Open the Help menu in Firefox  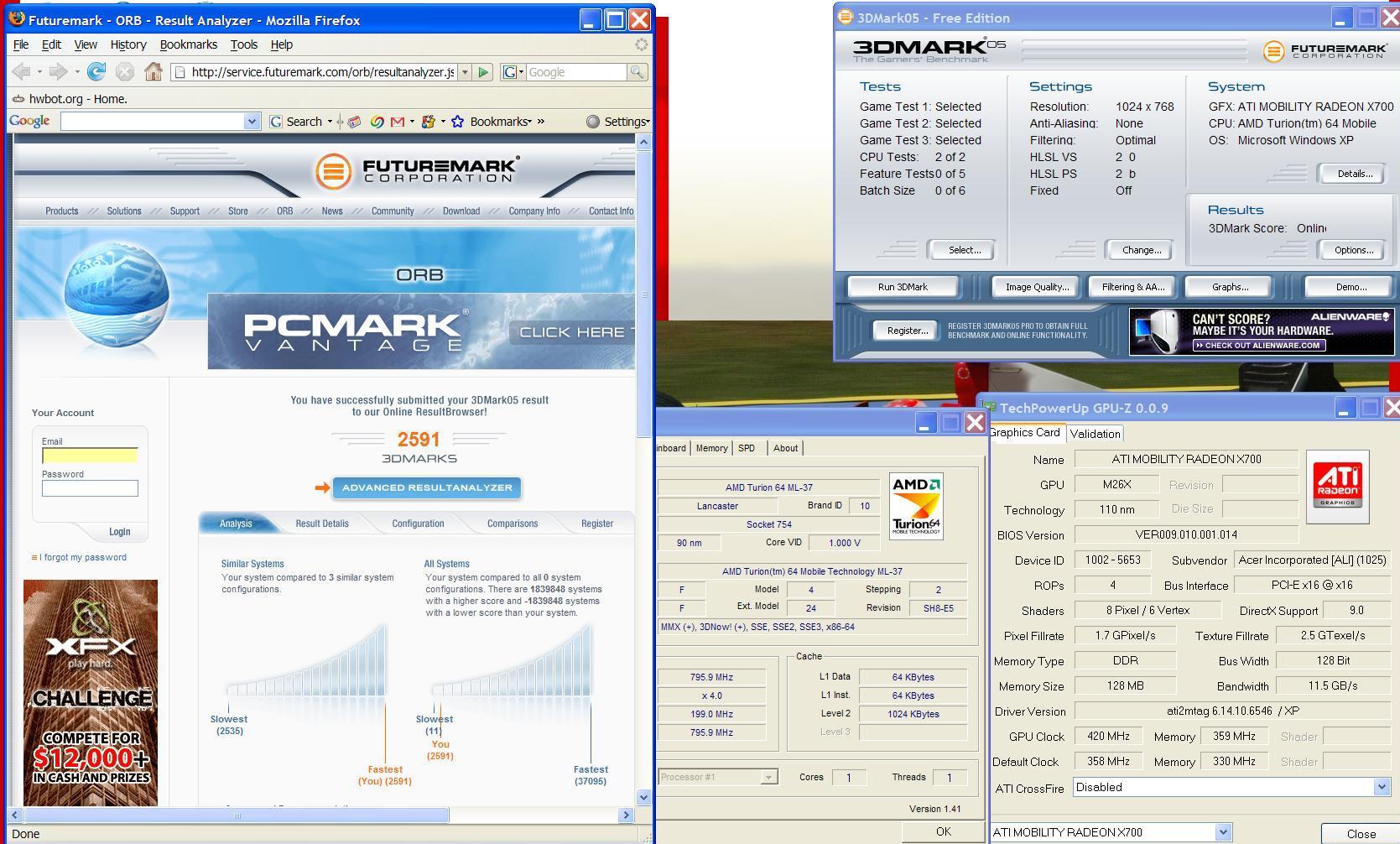coord(282,44)
